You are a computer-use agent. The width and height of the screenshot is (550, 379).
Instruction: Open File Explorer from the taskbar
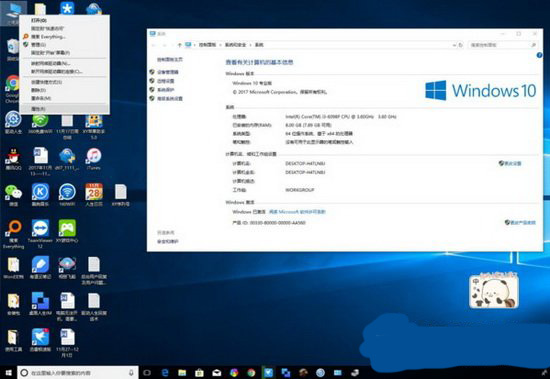(x=182, y=373)
